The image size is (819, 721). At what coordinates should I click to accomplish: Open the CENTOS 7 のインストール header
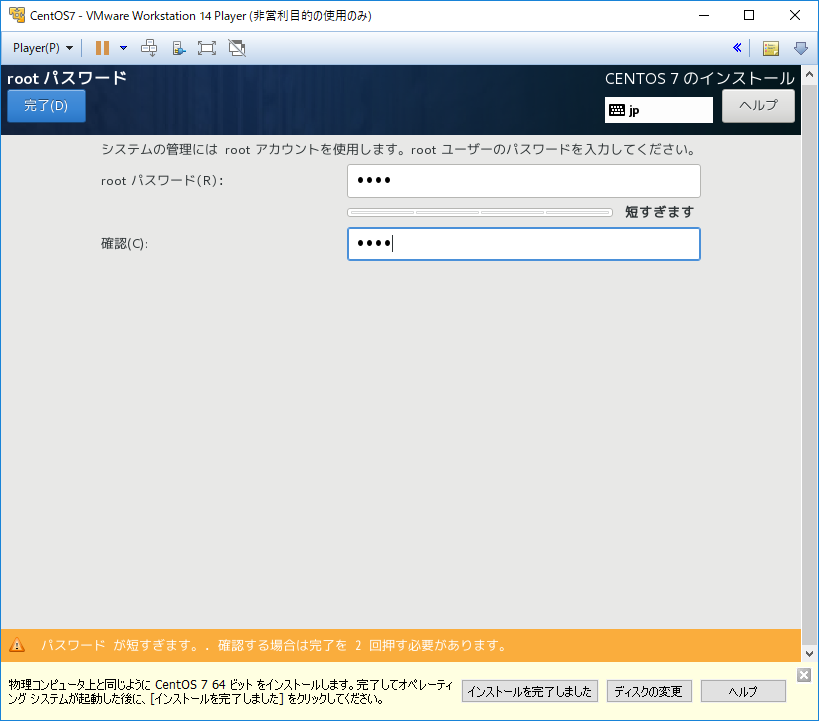(700, 78)
